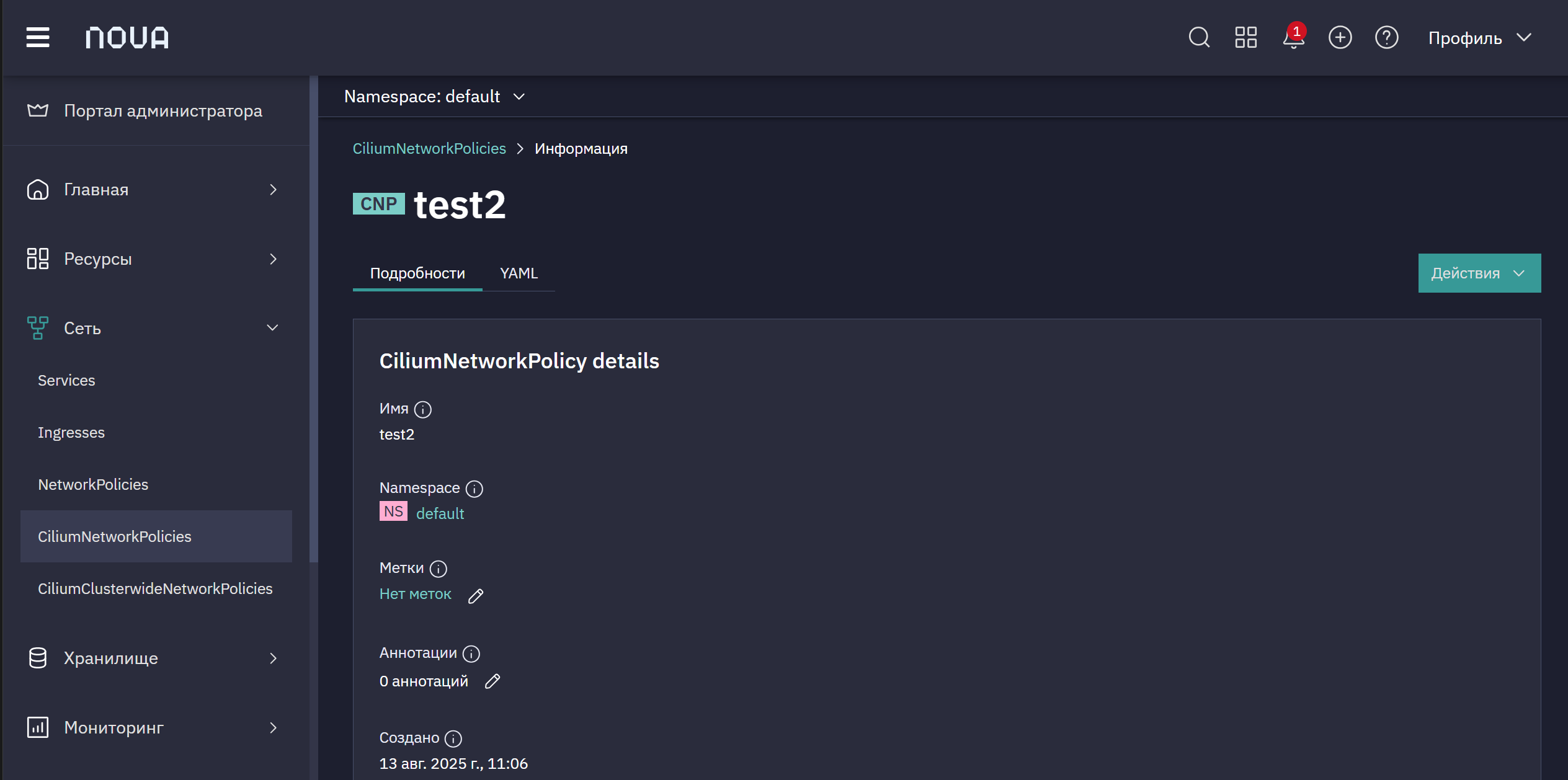Select CiliumNetworkPolicies in the sidebar
This screenshot has width=1568, height=780.
[x=156, y=536]
